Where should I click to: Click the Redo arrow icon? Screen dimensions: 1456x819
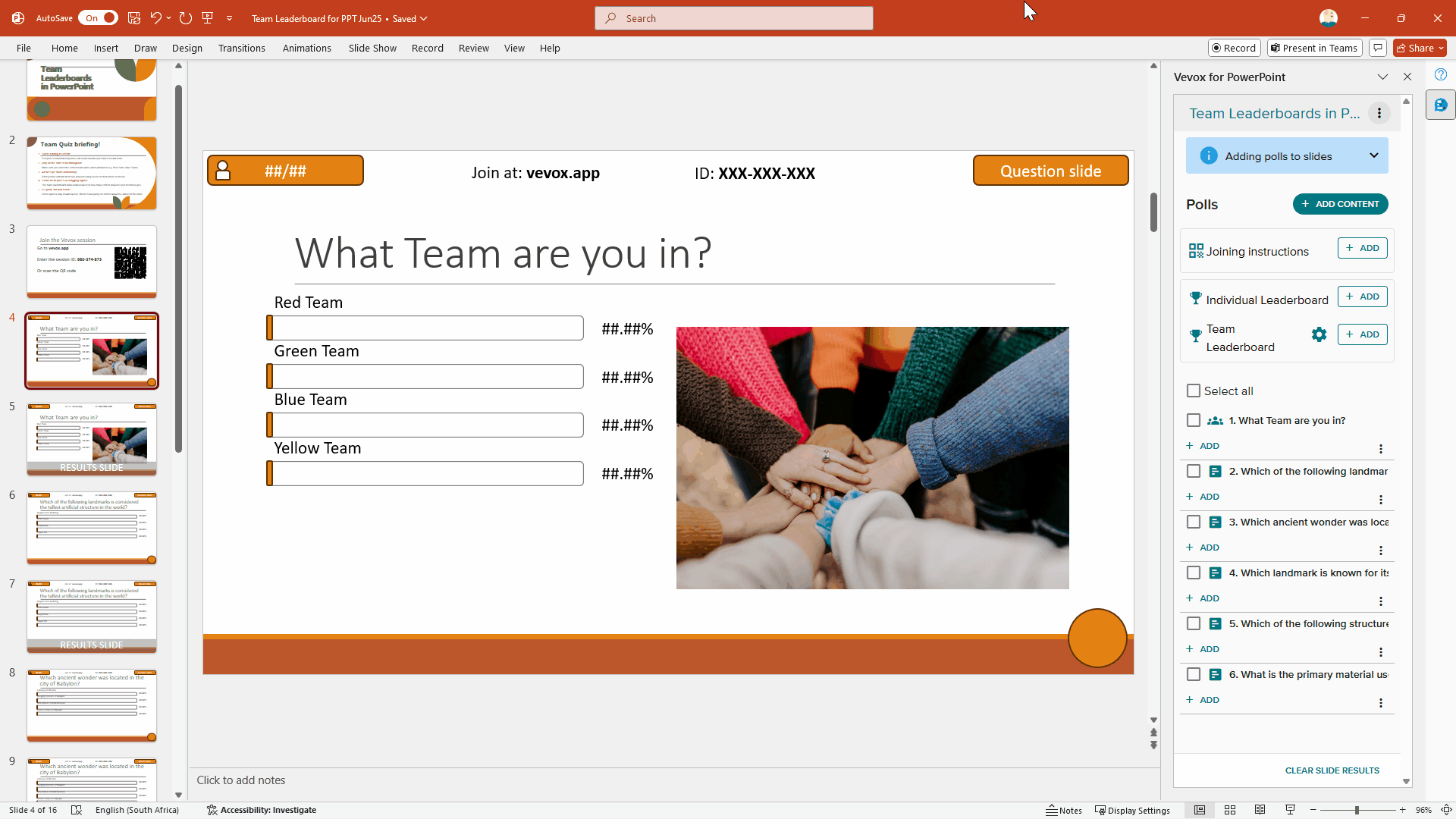tap(186, 18)
